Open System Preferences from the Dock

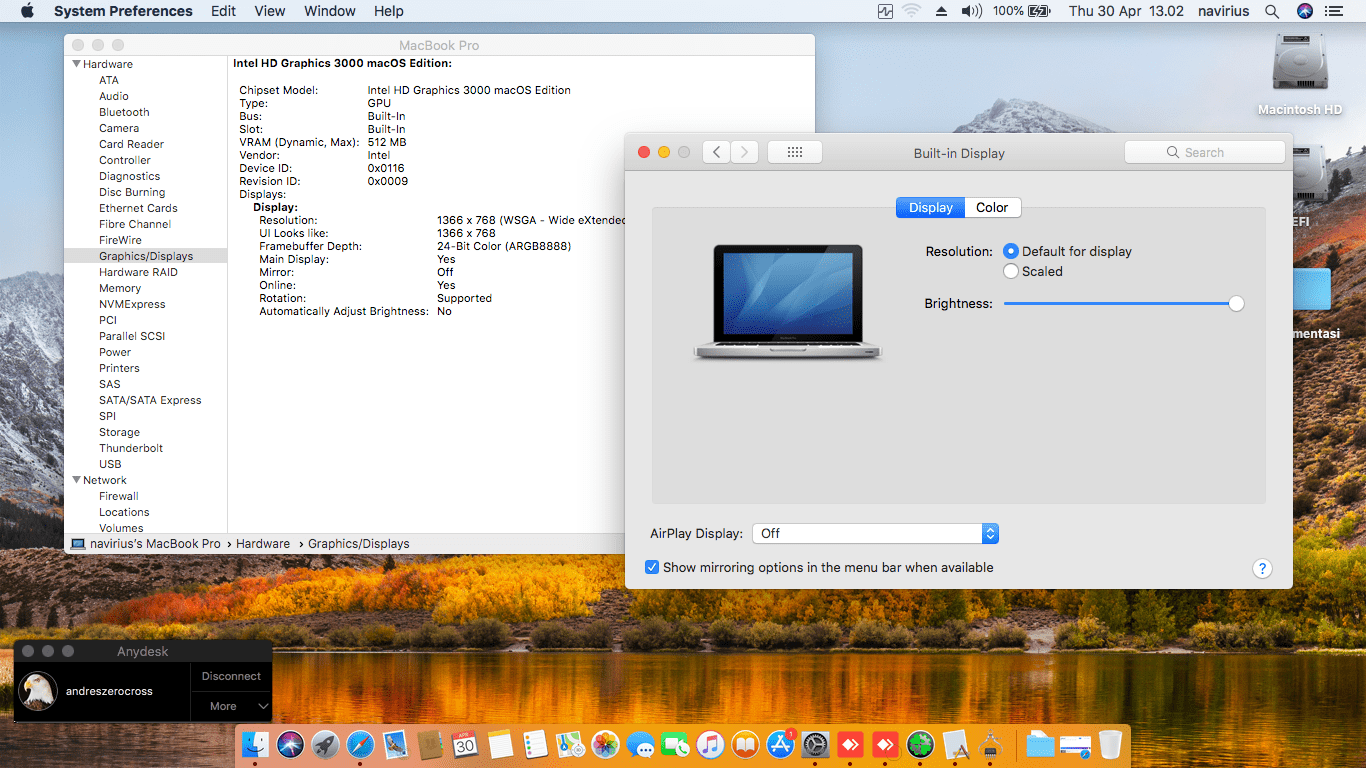tap(815, 744)
